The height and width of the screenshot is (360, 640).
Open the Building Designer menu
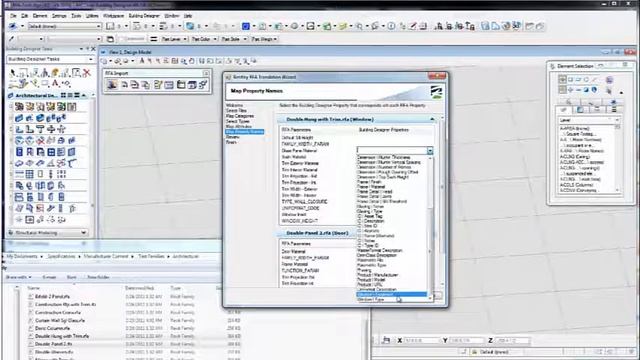pyautogui.click(x=144, y=16)
